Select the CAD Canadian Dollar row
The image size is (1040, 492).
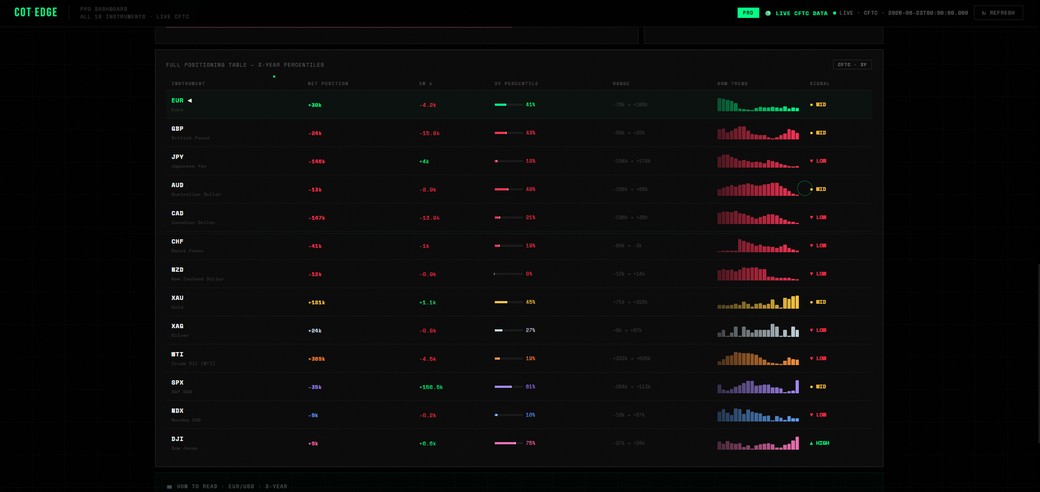click(519, 217)
